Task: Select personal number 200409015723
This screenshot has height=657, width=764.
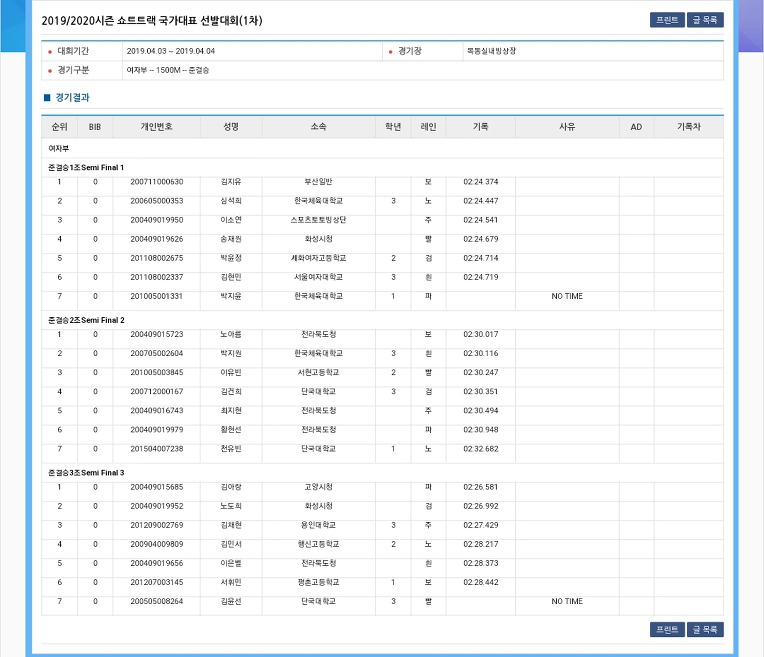Action: (x=157, y=334)
